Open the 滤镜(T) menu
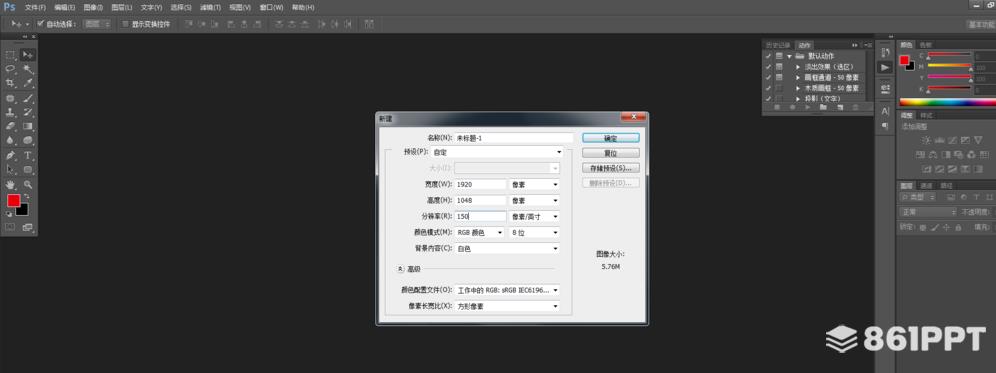 point(210,8)
